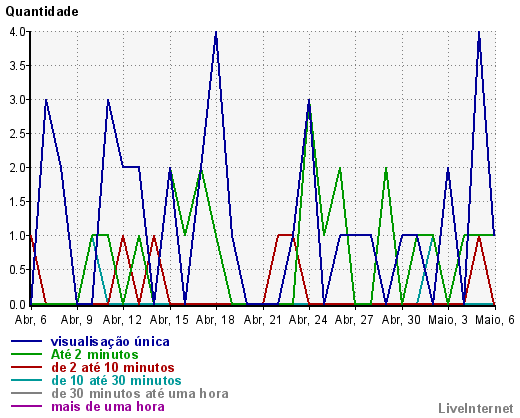Click the blue legend line swatch
The height and width of the screenshot is (418, 520).
coord(26,341)
